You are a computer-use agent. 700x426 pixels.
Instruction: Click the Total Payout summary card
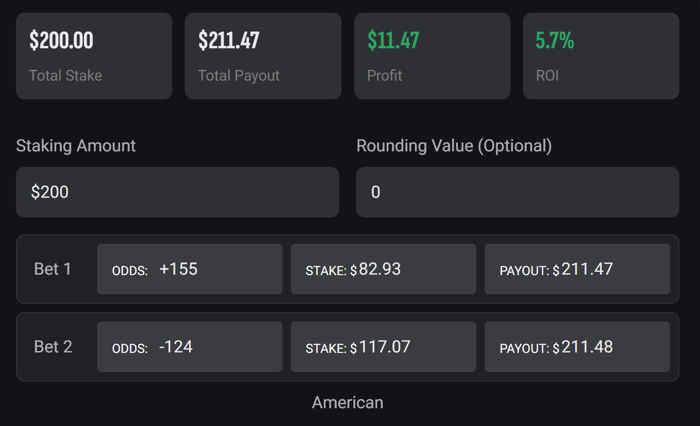click(x=263, y=56)
